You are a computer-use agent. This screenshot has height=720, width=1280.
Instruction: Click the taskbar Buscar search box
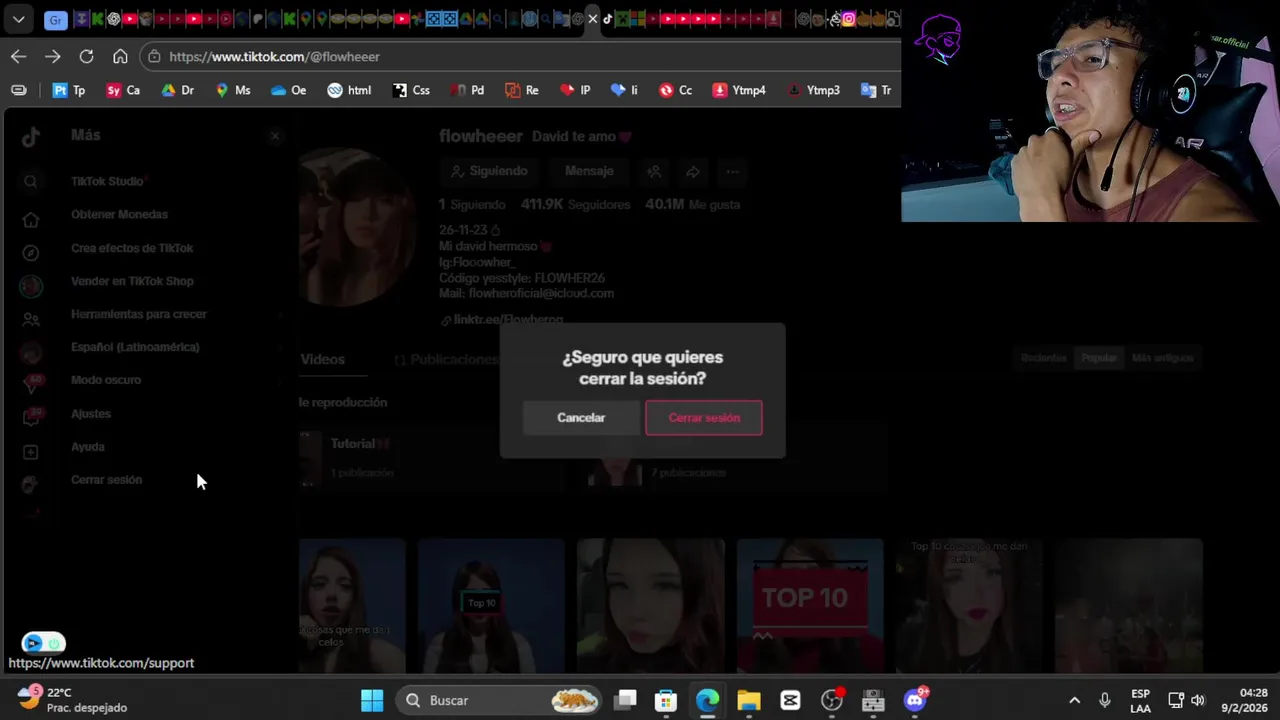point(499,700)
